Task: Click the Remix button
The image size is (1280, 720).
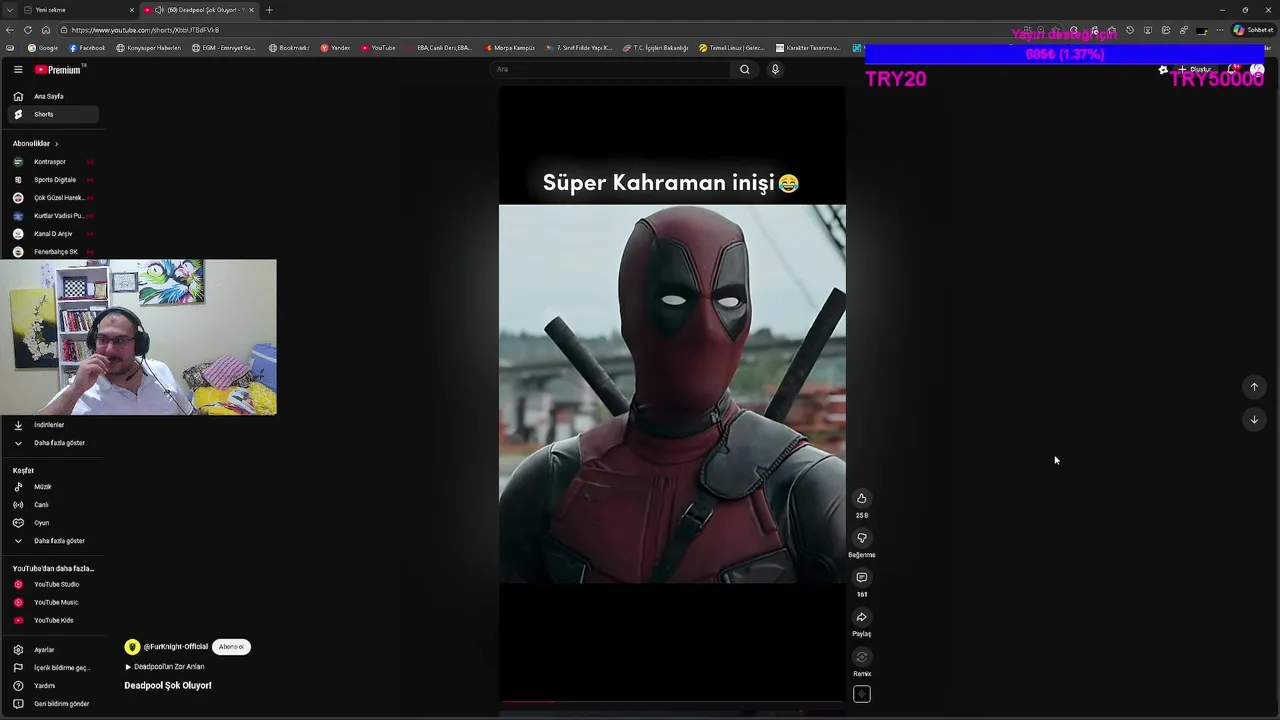Action: 861,657
